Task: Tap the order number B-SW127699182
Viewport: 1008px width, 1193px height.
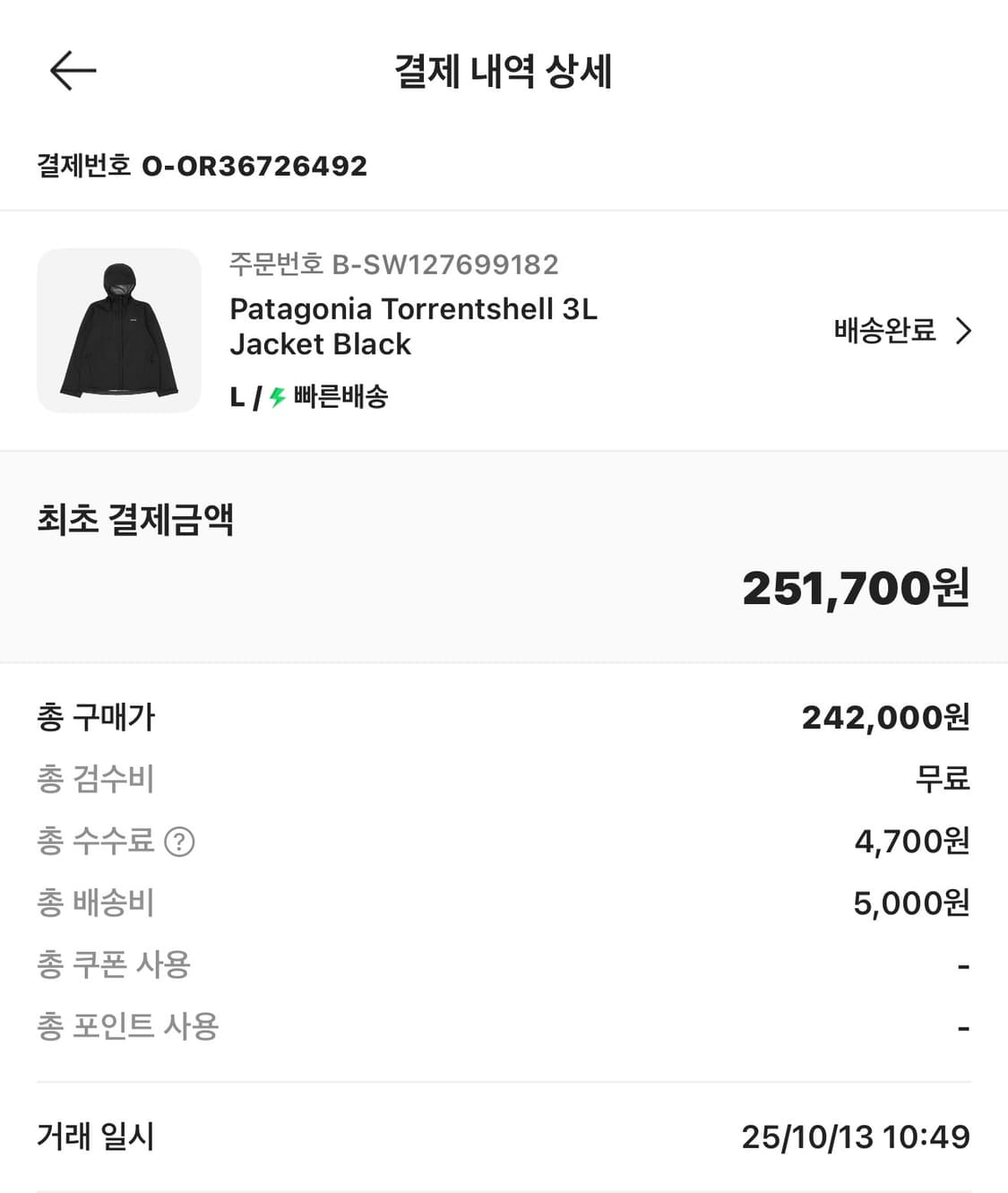Action: 444,264
